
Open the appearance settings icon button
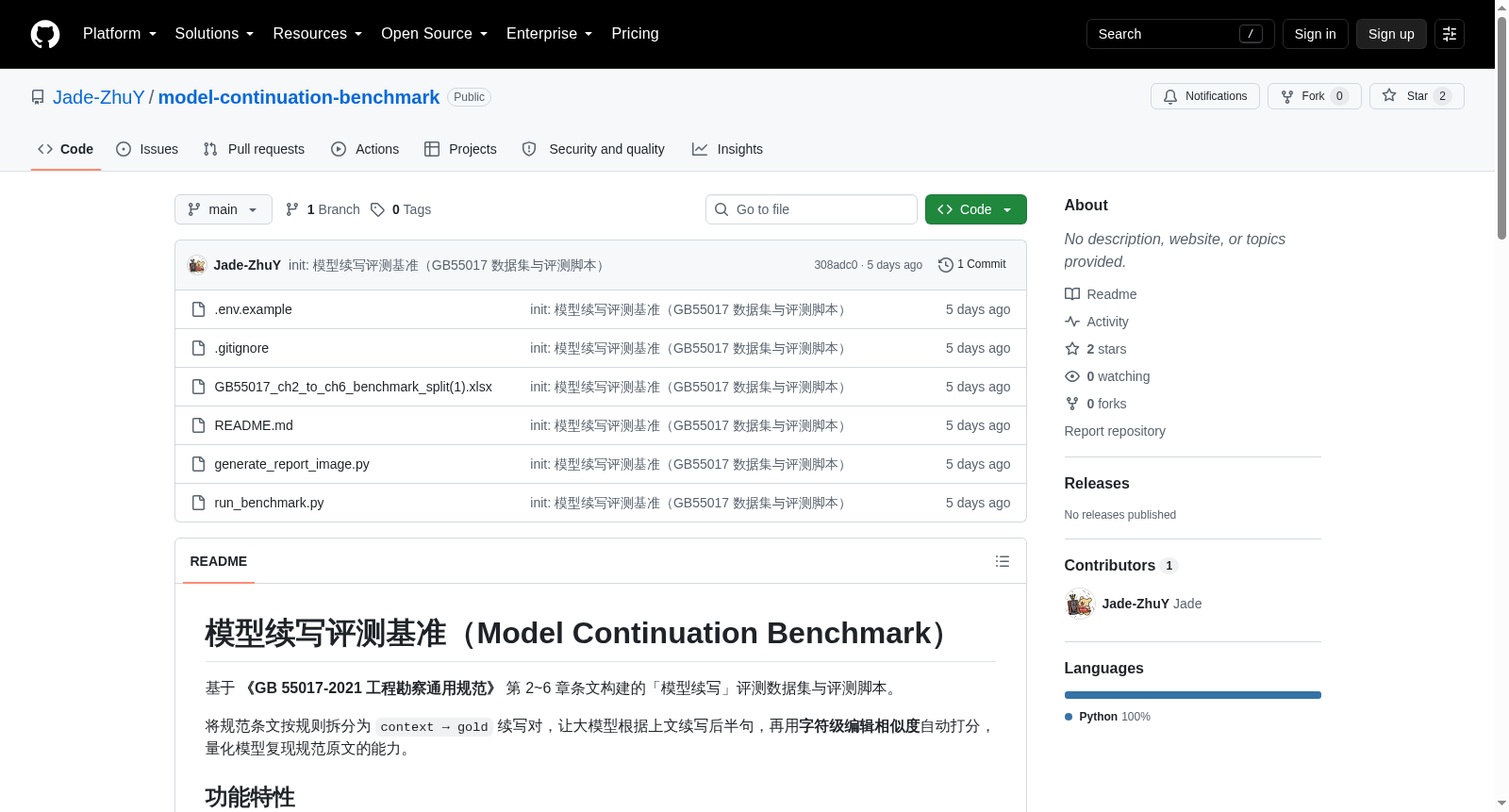tap(1450, 34)
